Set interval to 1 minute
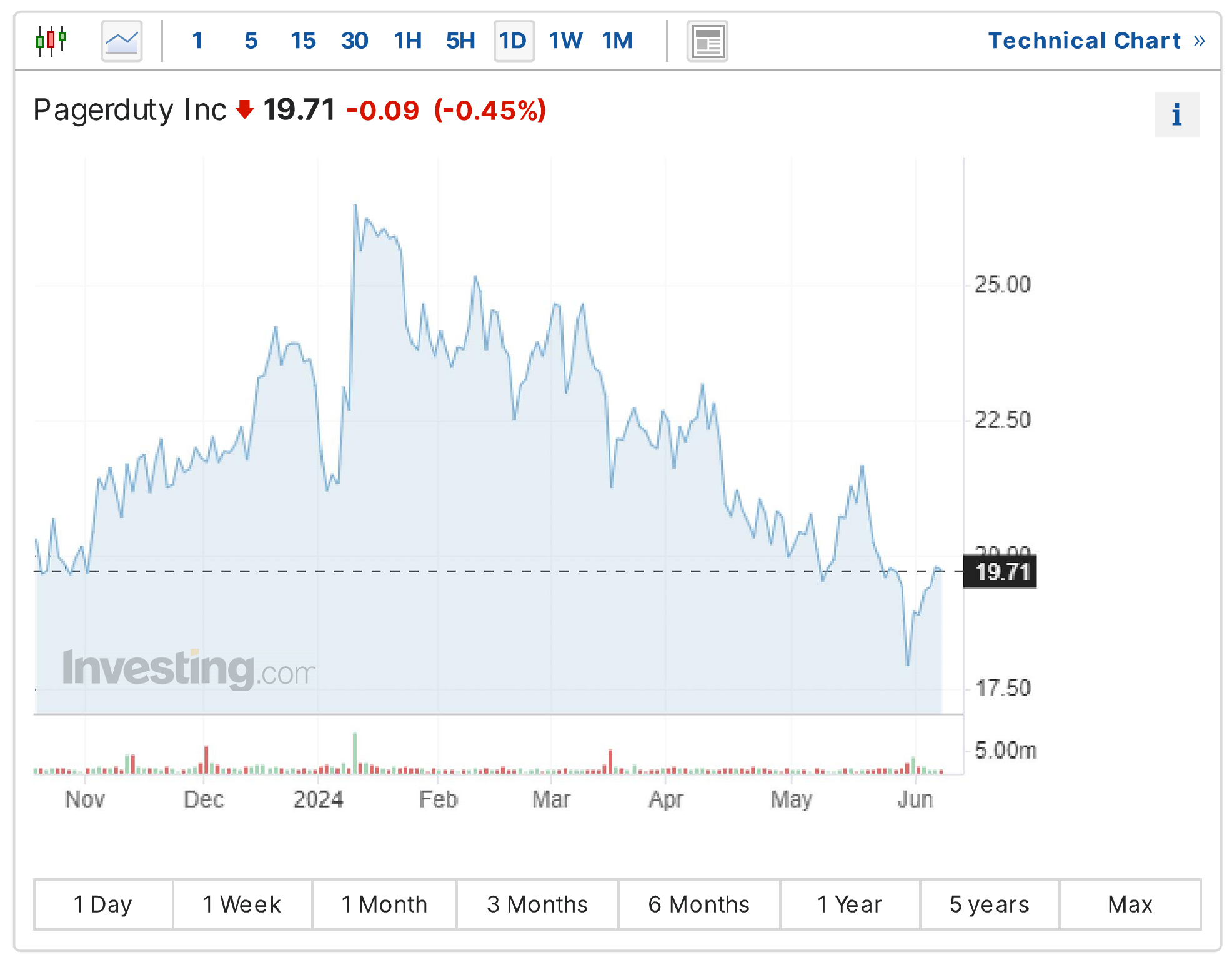1232x960 pixels. [x=197, y=41]
